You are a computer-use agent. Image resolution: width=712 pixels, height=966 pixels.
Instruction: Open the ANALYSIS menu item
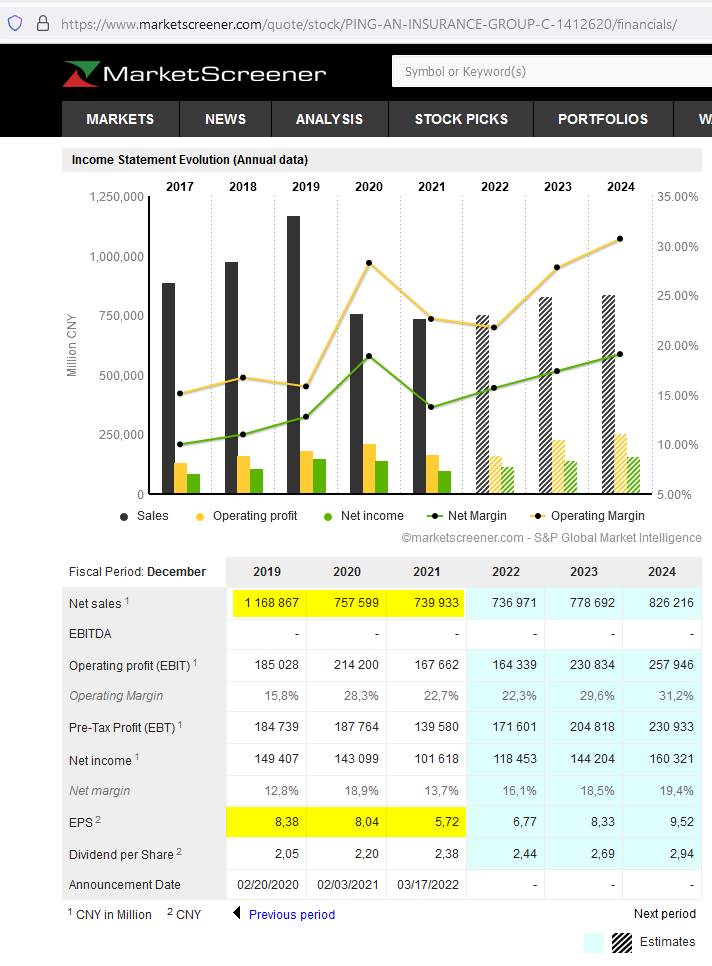tap(329, 119)
